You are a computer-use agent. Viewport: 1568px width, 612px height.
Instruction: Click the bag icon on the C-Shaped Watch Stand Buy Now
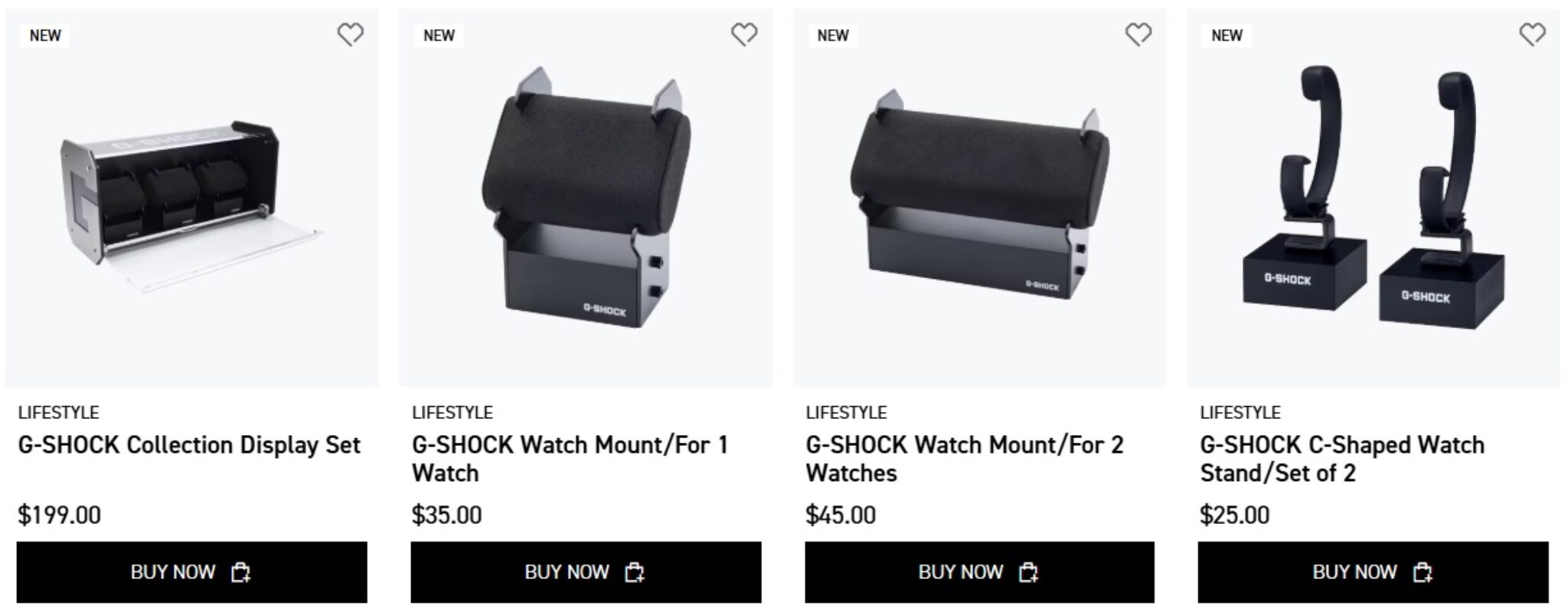point(1423,571)
